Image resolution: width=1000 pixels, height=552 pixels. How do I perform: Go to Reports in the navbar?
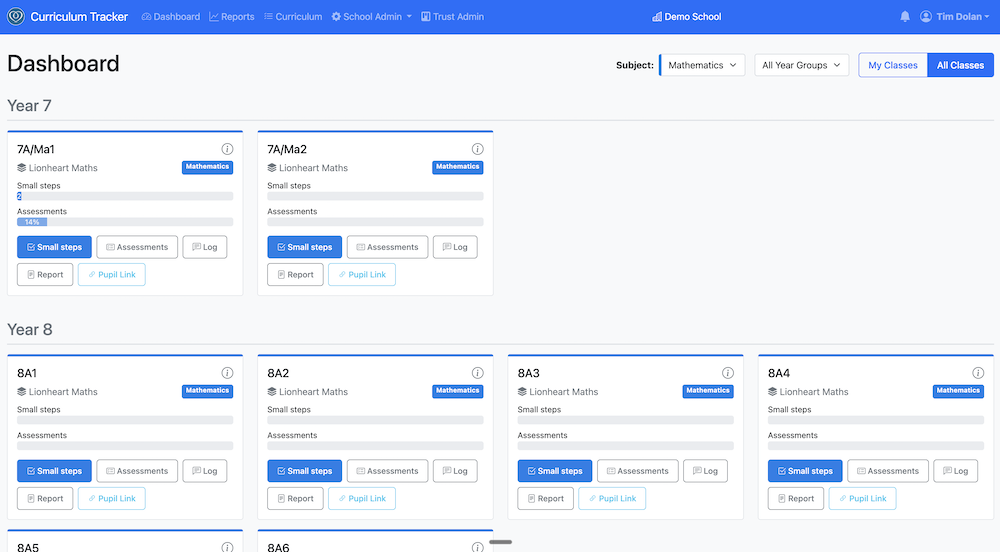[232, 17]
